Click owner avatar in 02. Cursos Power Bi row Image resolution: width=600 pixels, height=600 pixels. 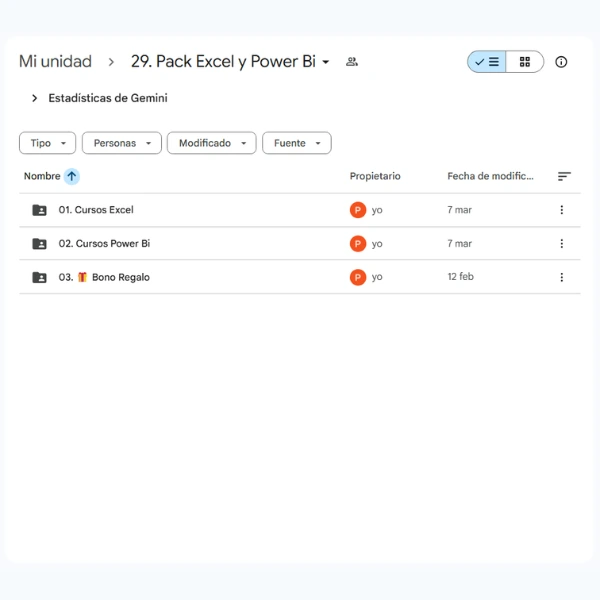coord(358,243)
